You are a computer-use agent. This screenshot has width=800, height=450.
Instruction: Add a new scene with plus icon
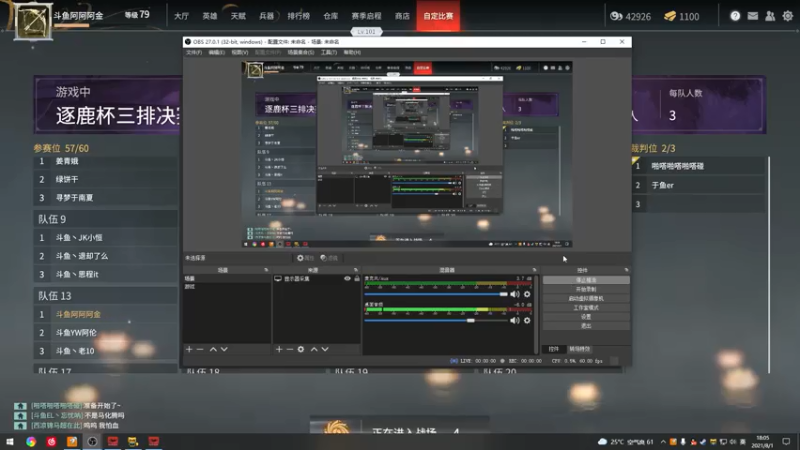click(189, 349)
